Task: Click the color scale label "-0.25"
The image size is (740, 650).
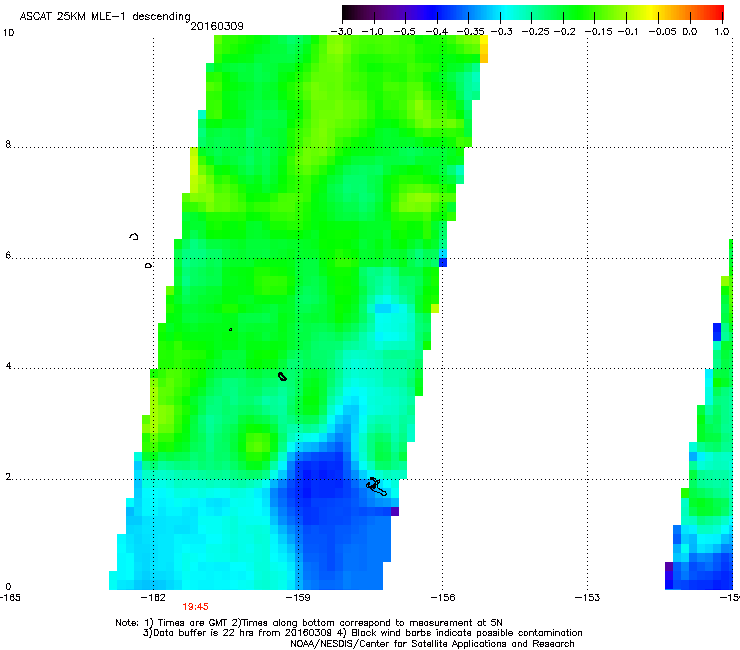Action: (x=536, y=32)
